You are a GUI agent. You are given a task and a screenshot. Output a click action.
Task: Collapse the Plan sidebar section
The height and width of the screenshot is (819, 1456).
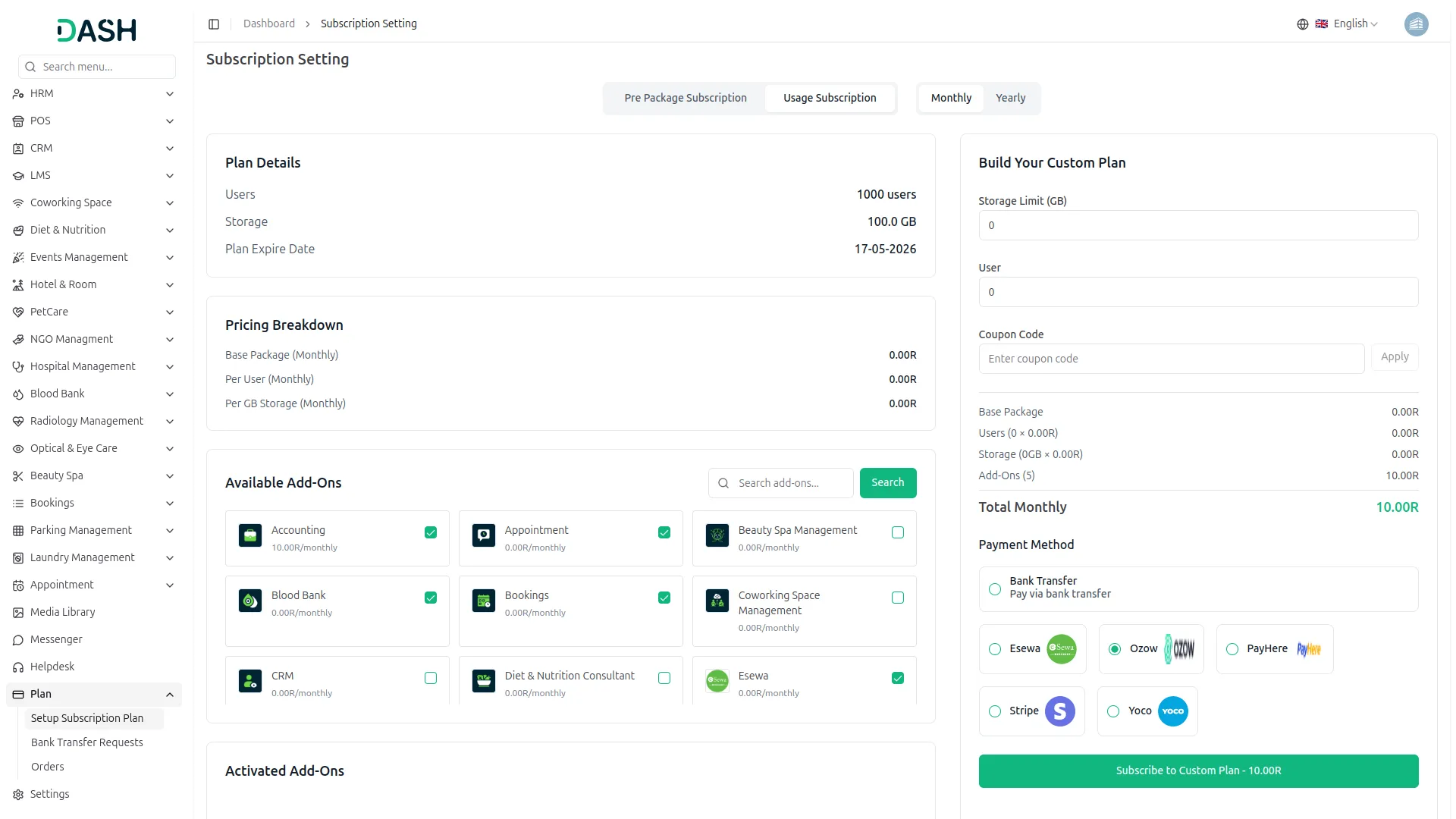click(x=94, y=694)
